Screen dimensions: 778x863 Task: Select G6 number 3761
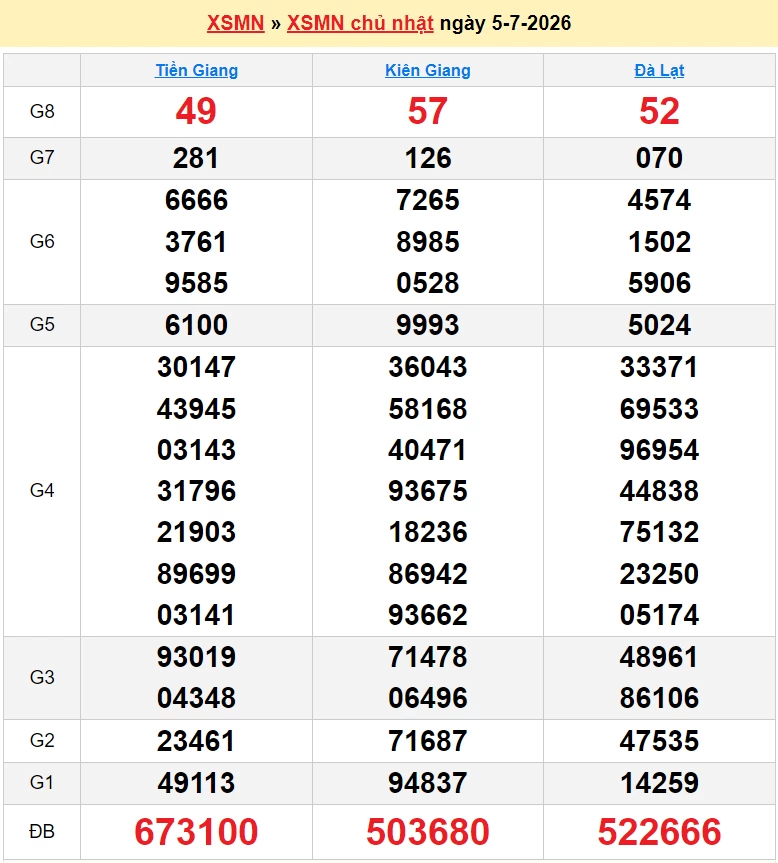pyautogui.click(x=196, y=242)
